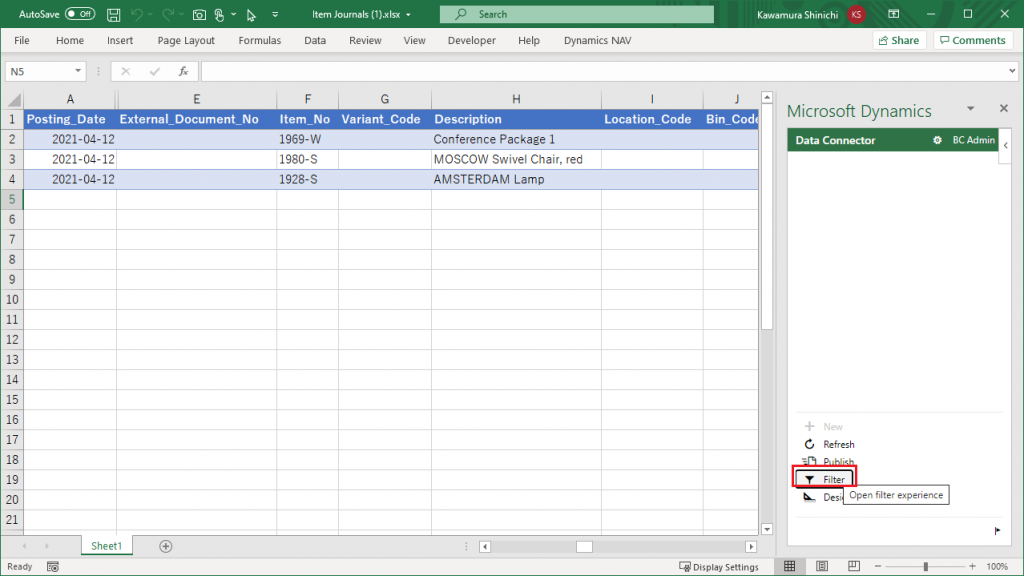1024x576 pixels.
Task: Click the vertical scrollbar down arrow
Action: tap(767, 529)
